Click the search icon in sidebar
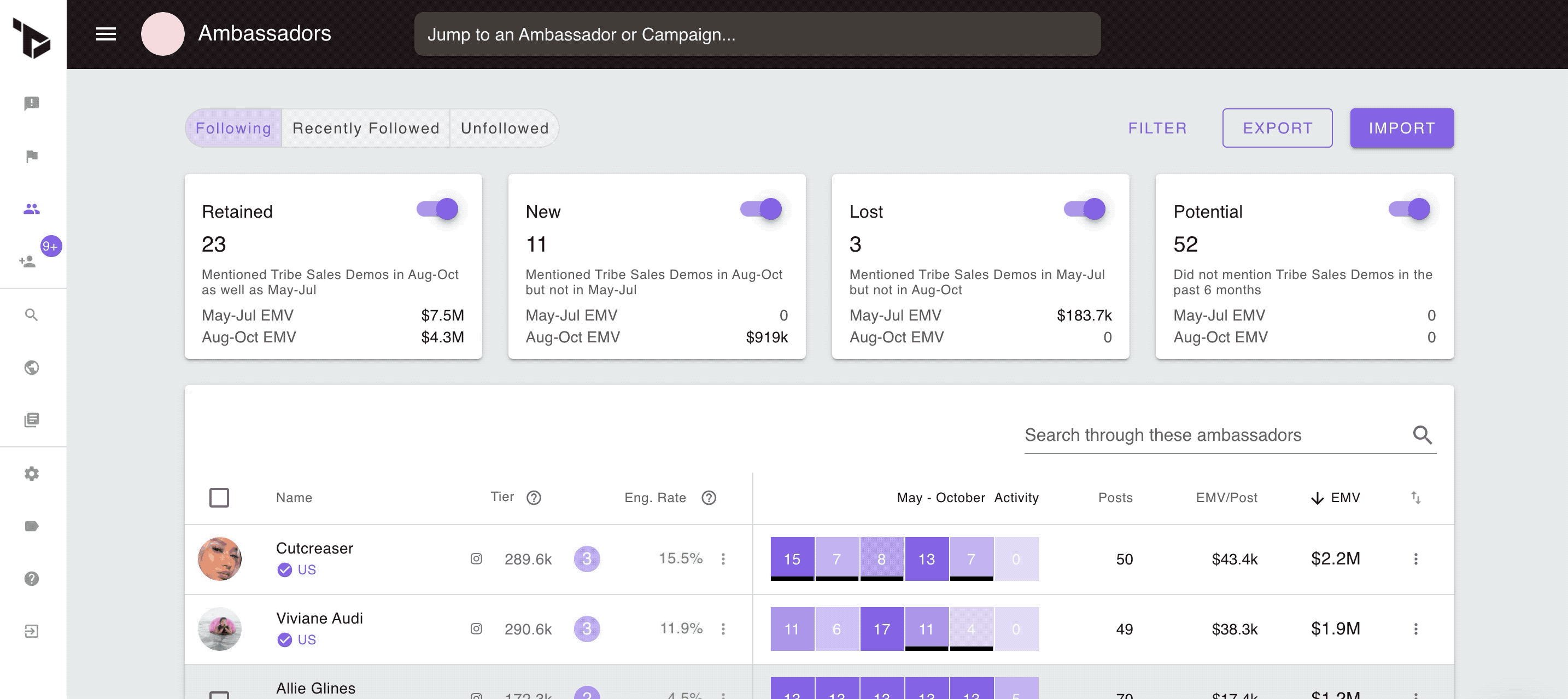 pos(32,315)
